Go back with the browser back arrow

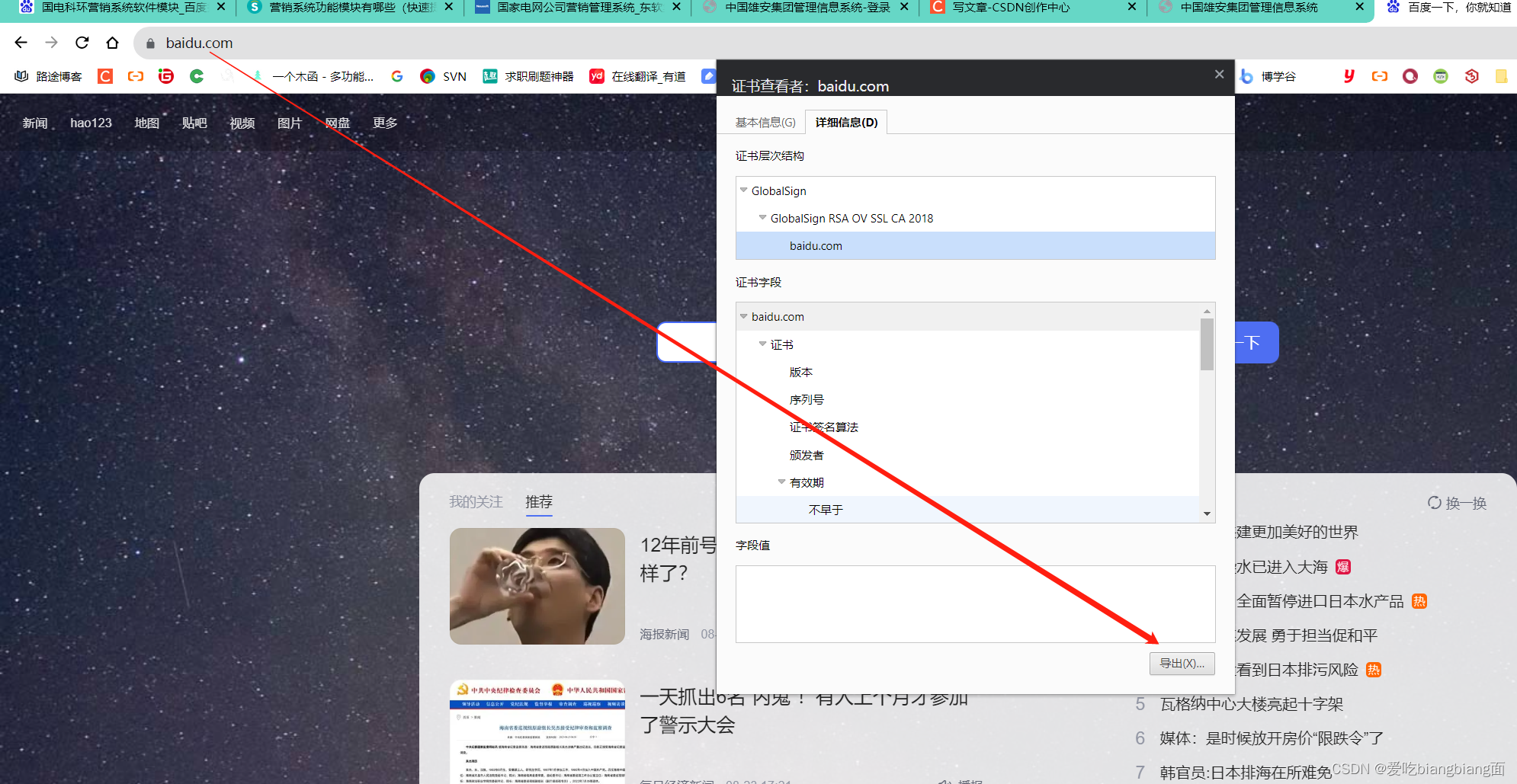pyautogui.click(x=21, y=43)
